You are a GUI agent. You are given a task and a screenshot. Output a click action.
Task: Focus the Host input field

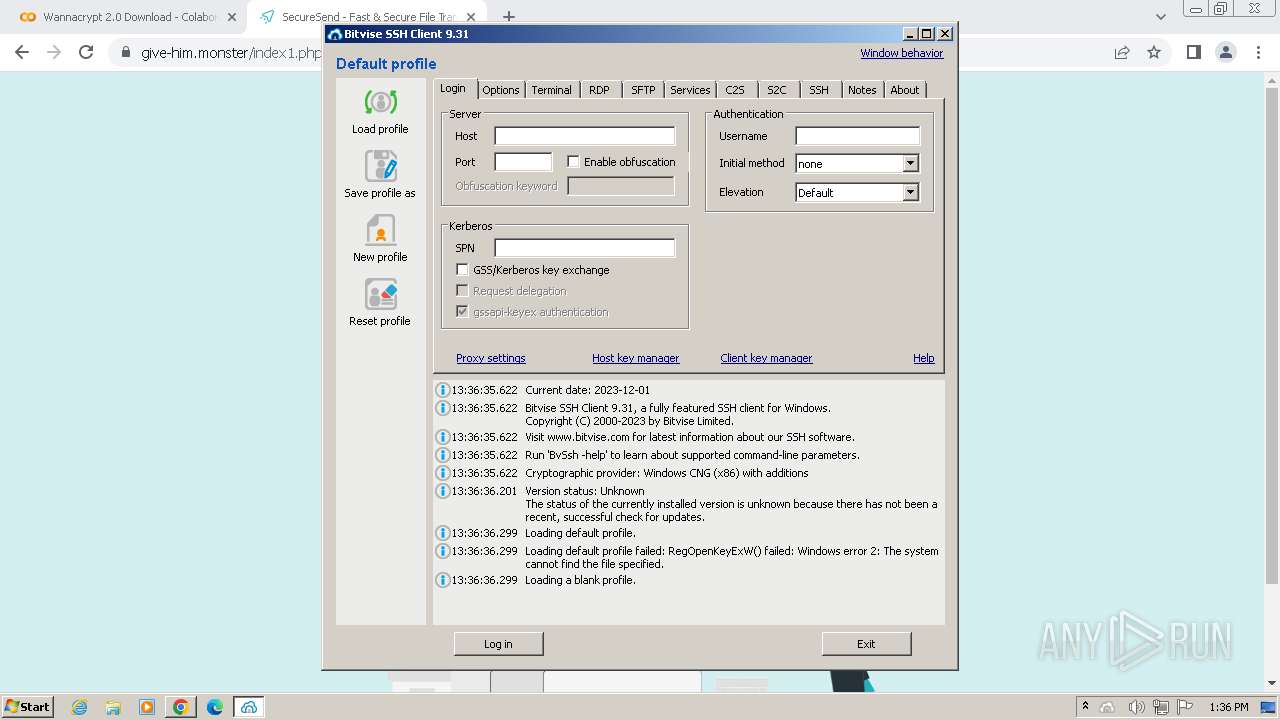point(585,136)
